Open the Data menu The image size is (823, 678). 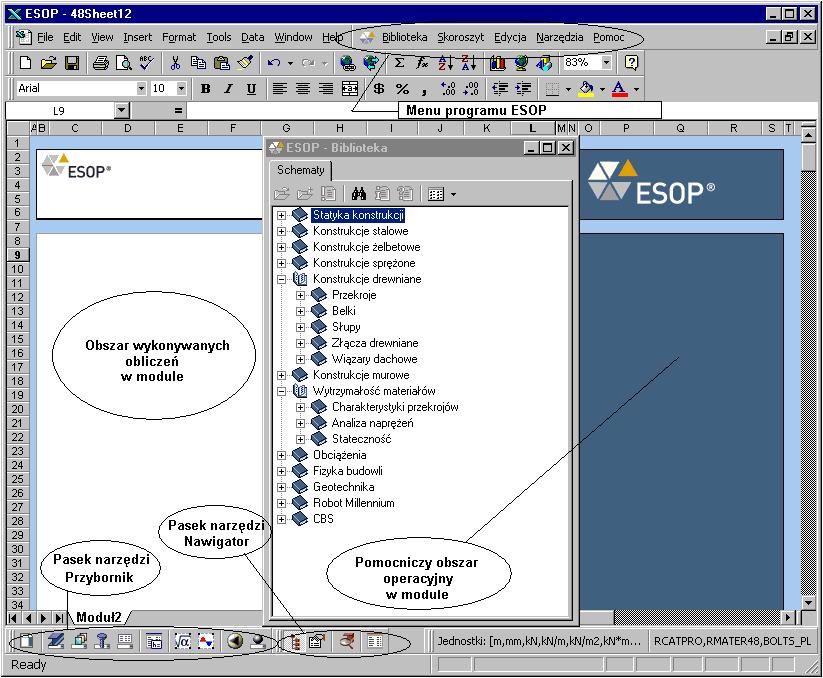(252, 37)
